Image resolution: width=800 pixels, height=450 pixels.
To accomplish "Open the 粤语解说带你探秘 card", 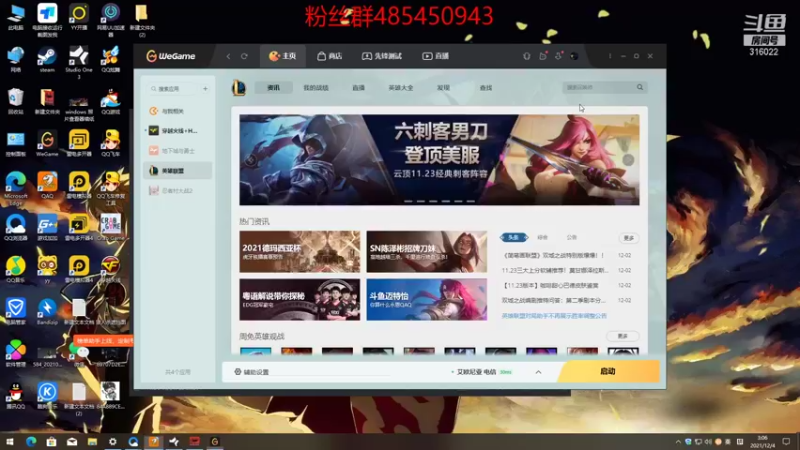I will tap(299, 299).
